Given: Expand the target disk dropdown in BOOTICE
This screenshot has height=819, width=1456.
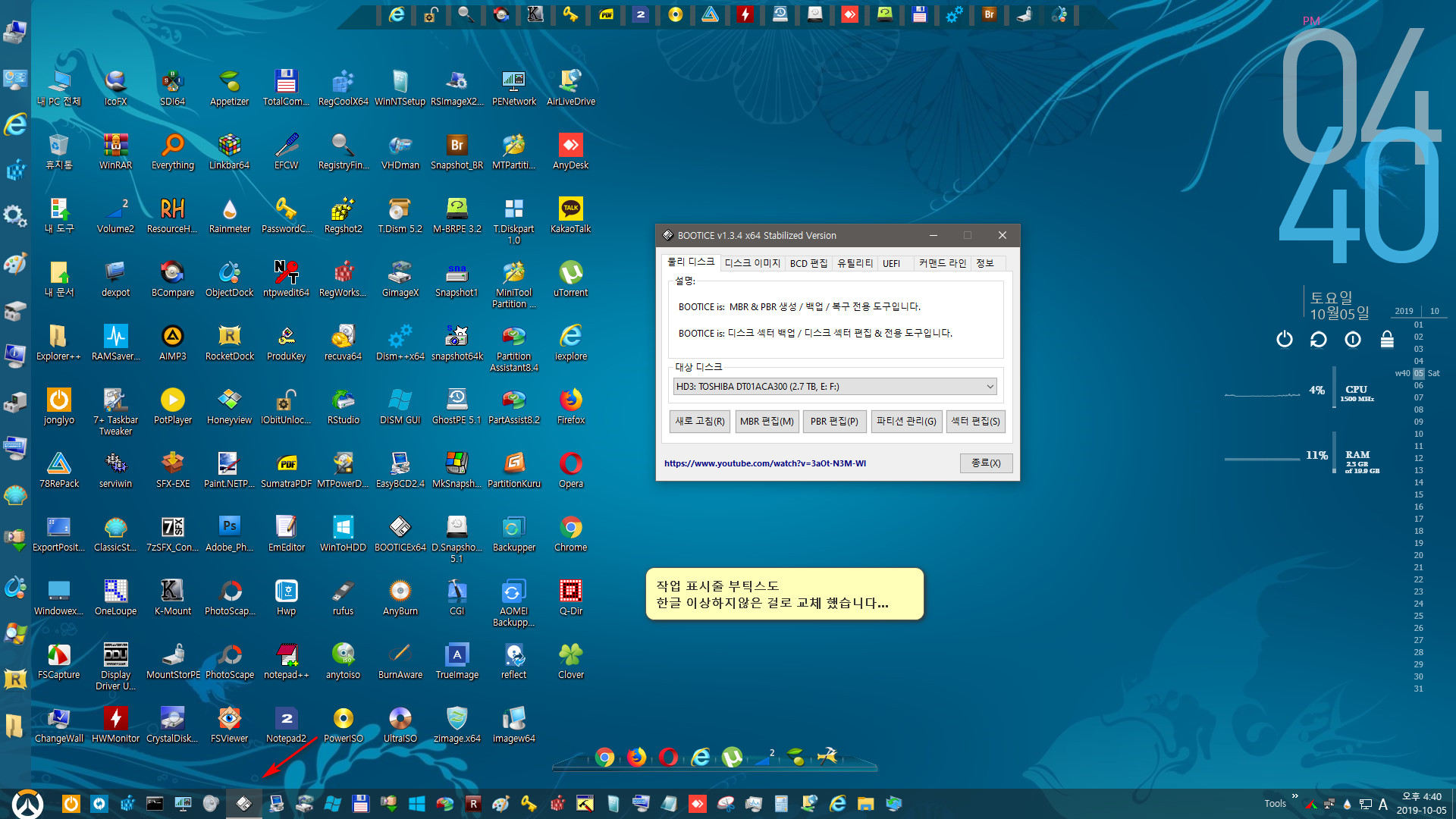Looking at the screenshot, I should click(990, 387).
